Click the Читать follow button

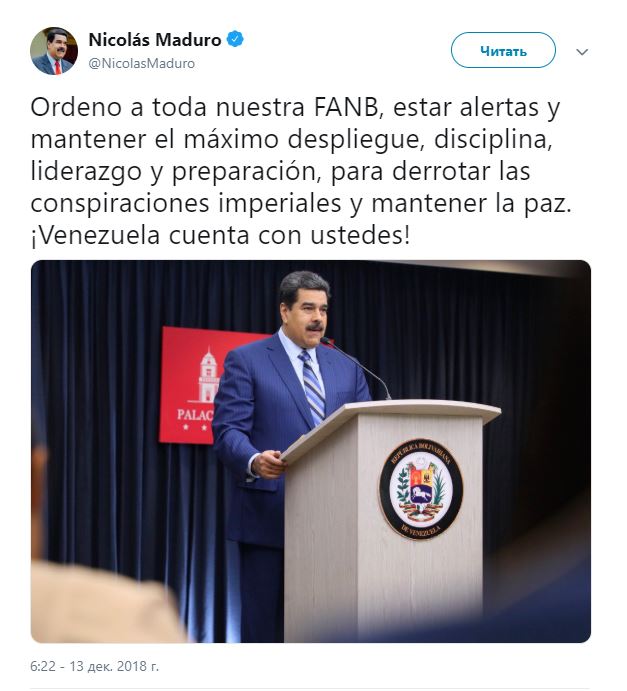(503, 50)
